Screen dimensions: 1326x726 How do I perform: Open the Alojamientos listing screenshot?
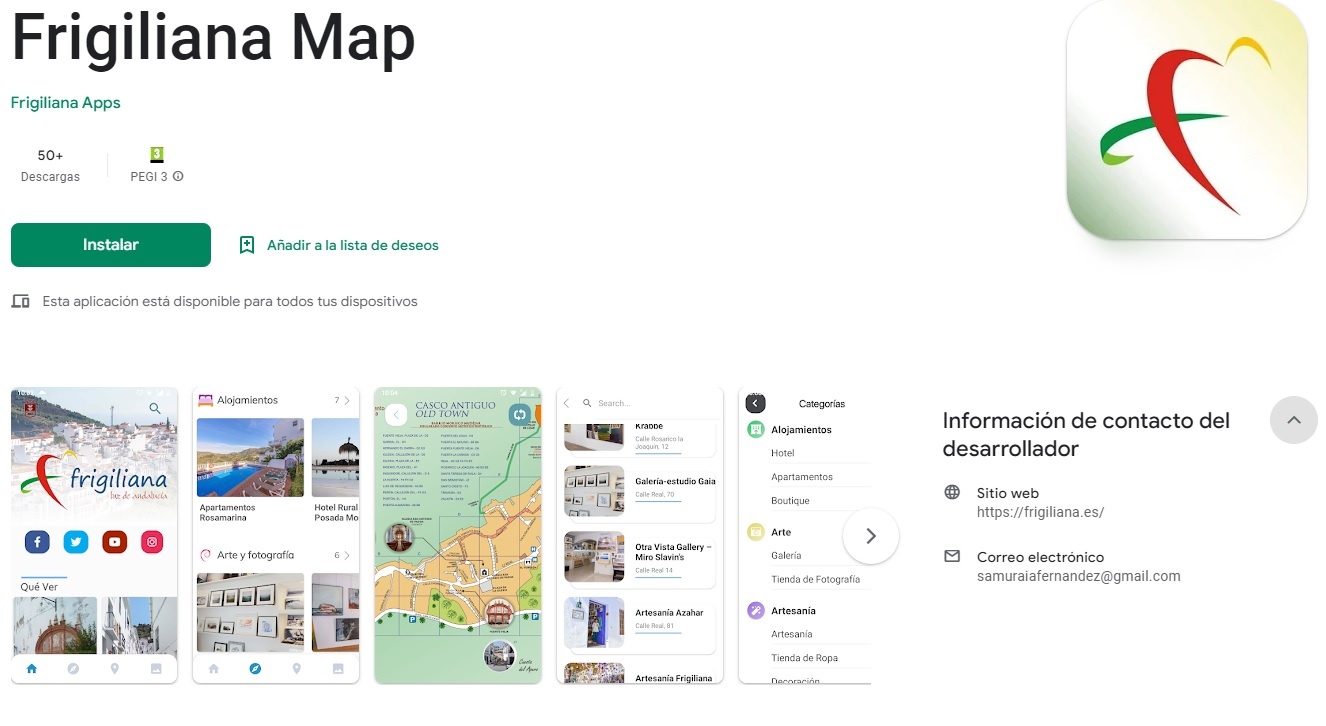(276, 536)
